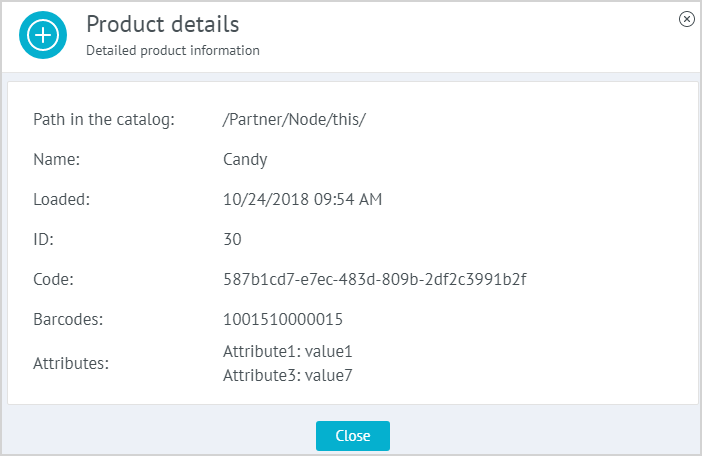Screen dimensions: 702x456
Task: Select the loaded date 10/24/2018 09:54 AM
Action: click(302, 199)
